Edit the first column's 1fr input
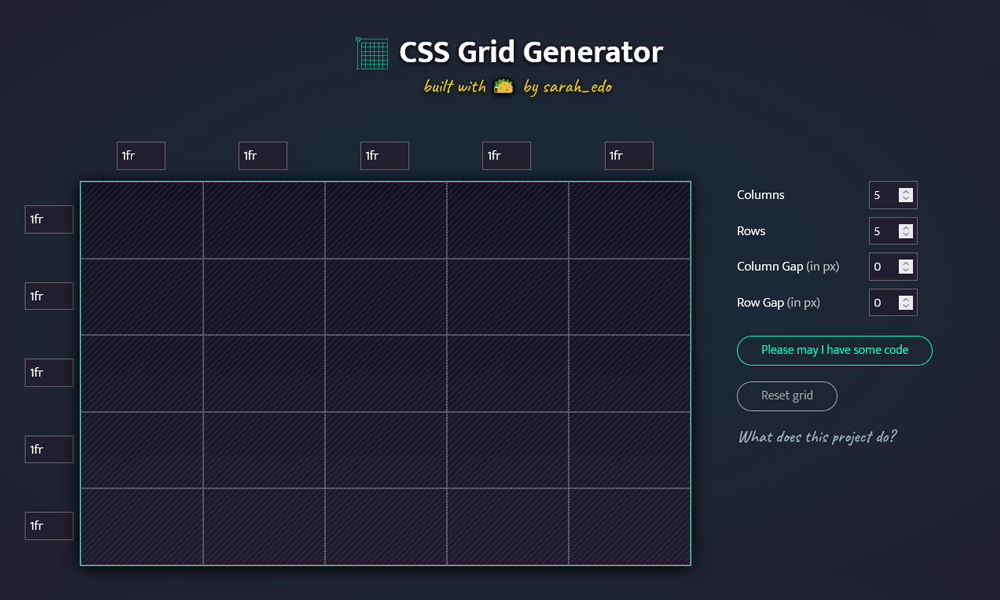 pos(140,155)
